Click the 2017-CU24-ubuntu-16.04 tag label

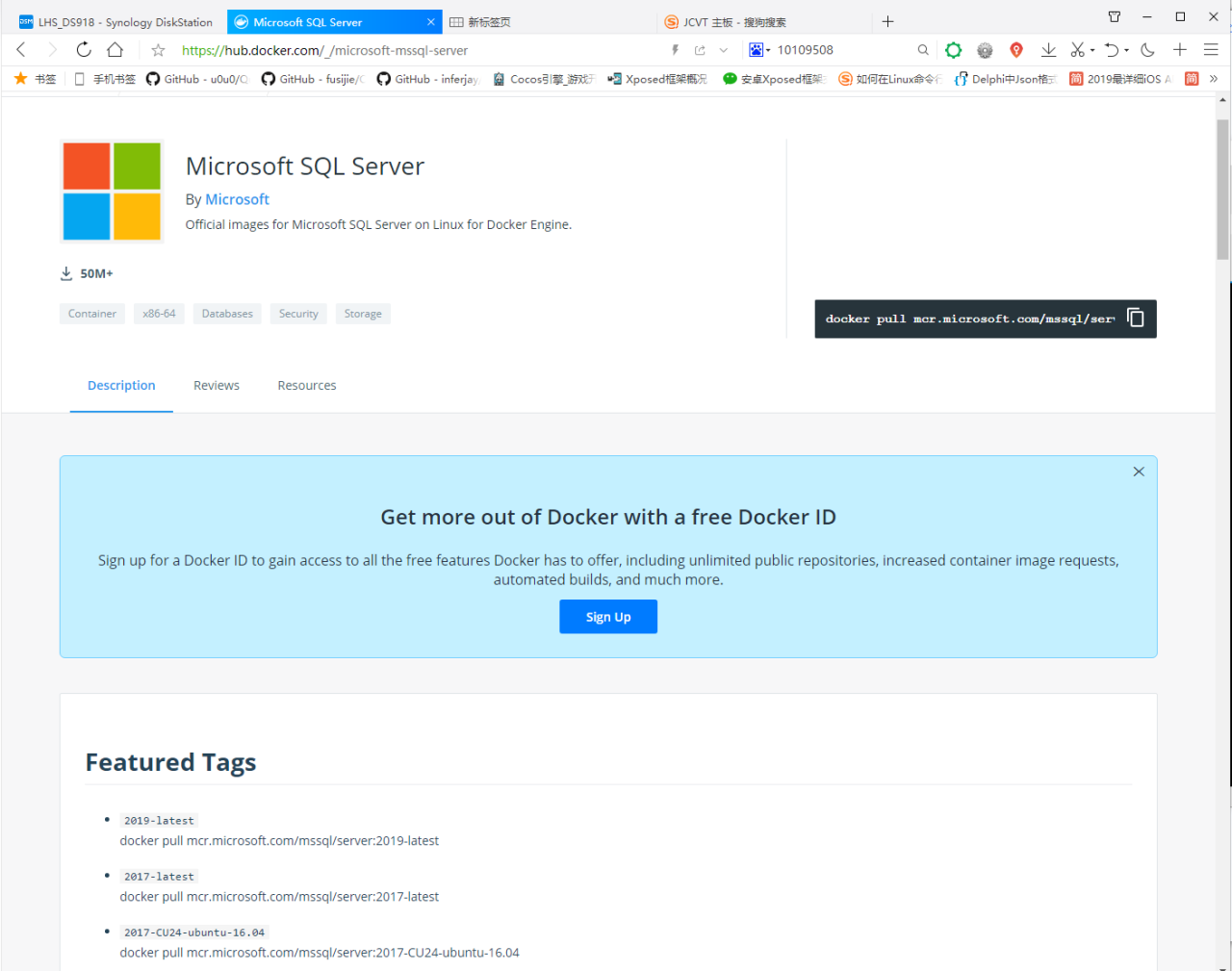[x=194, y=933]
